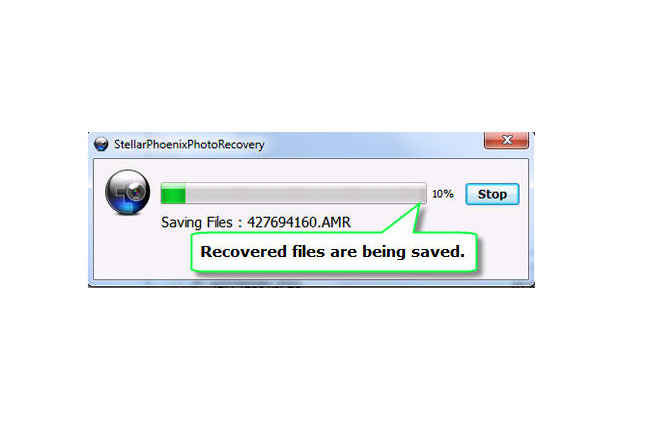Click the green callout pointer tip near progress bar

point(420,204)
